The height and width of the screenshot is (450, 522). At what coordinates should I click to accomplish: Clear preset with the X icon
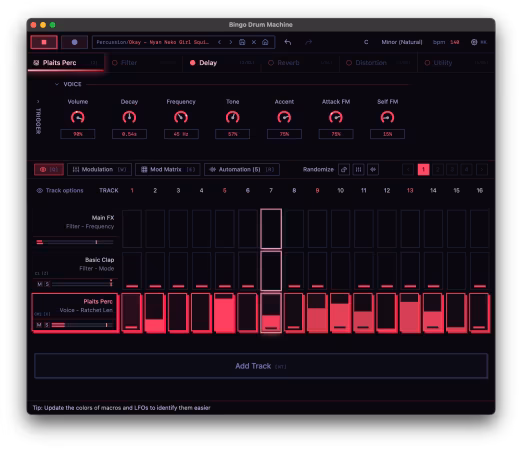tap(254, 42)
